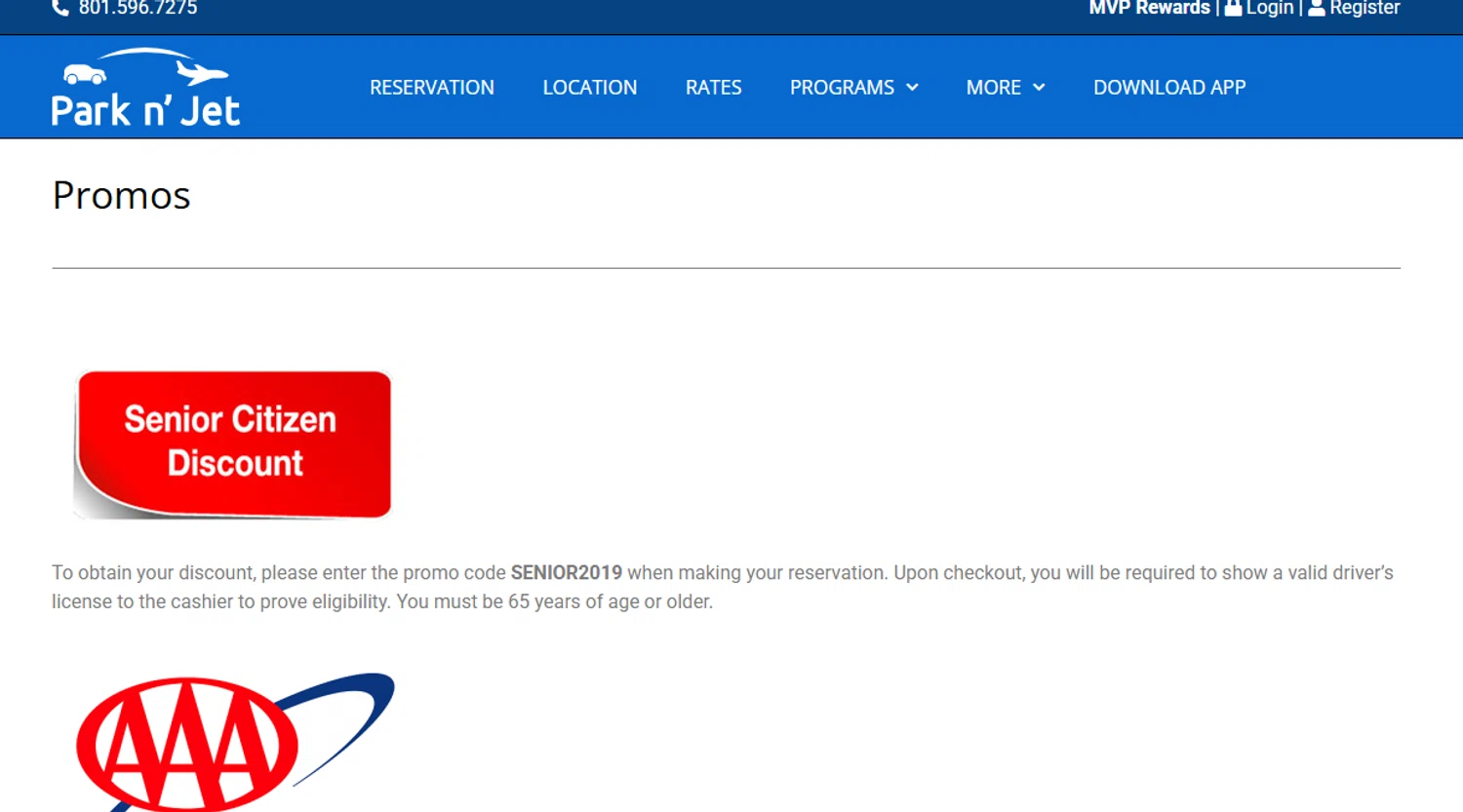Open the More menu

pyautogui.click(x=993, y=88)
